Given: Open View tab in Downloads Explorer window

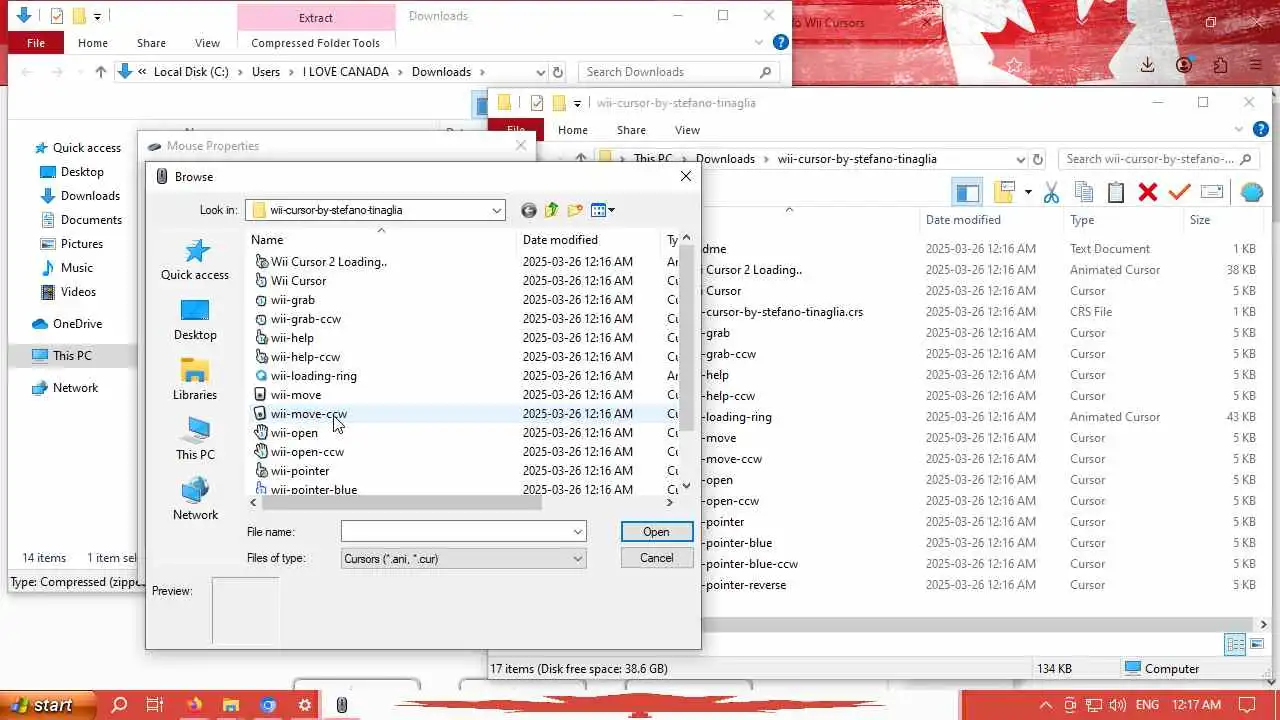Looking at the screenshot, I should [x=207, y=43].
